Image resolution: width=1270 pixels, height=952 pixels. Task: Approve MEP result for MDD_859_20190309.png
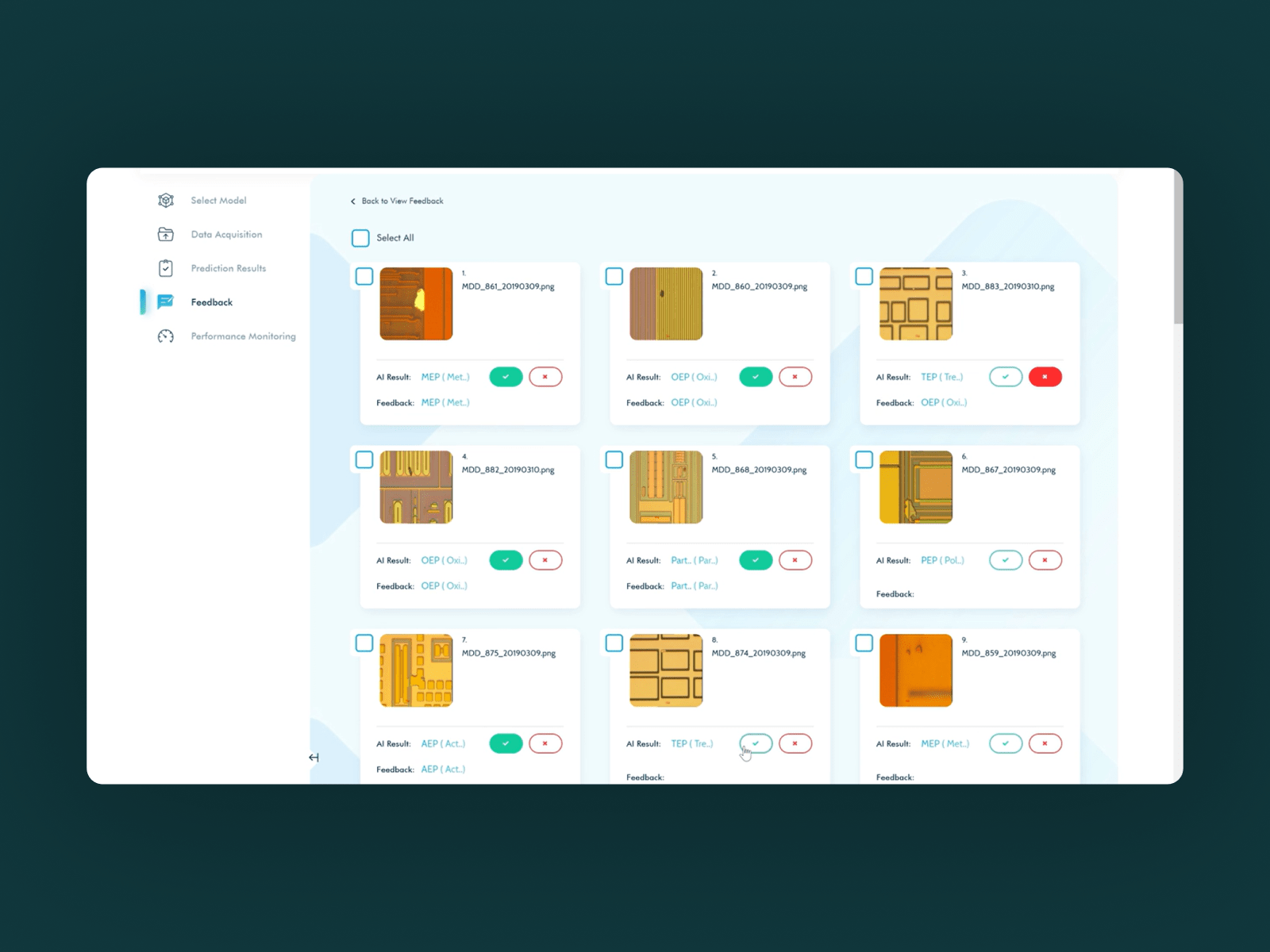coord(1006,743)
